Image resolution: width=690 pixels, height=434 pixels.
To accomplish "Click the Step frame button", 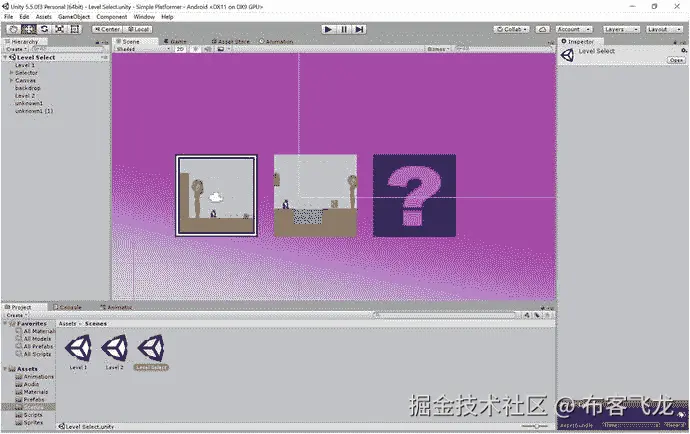I will point(359,29).
